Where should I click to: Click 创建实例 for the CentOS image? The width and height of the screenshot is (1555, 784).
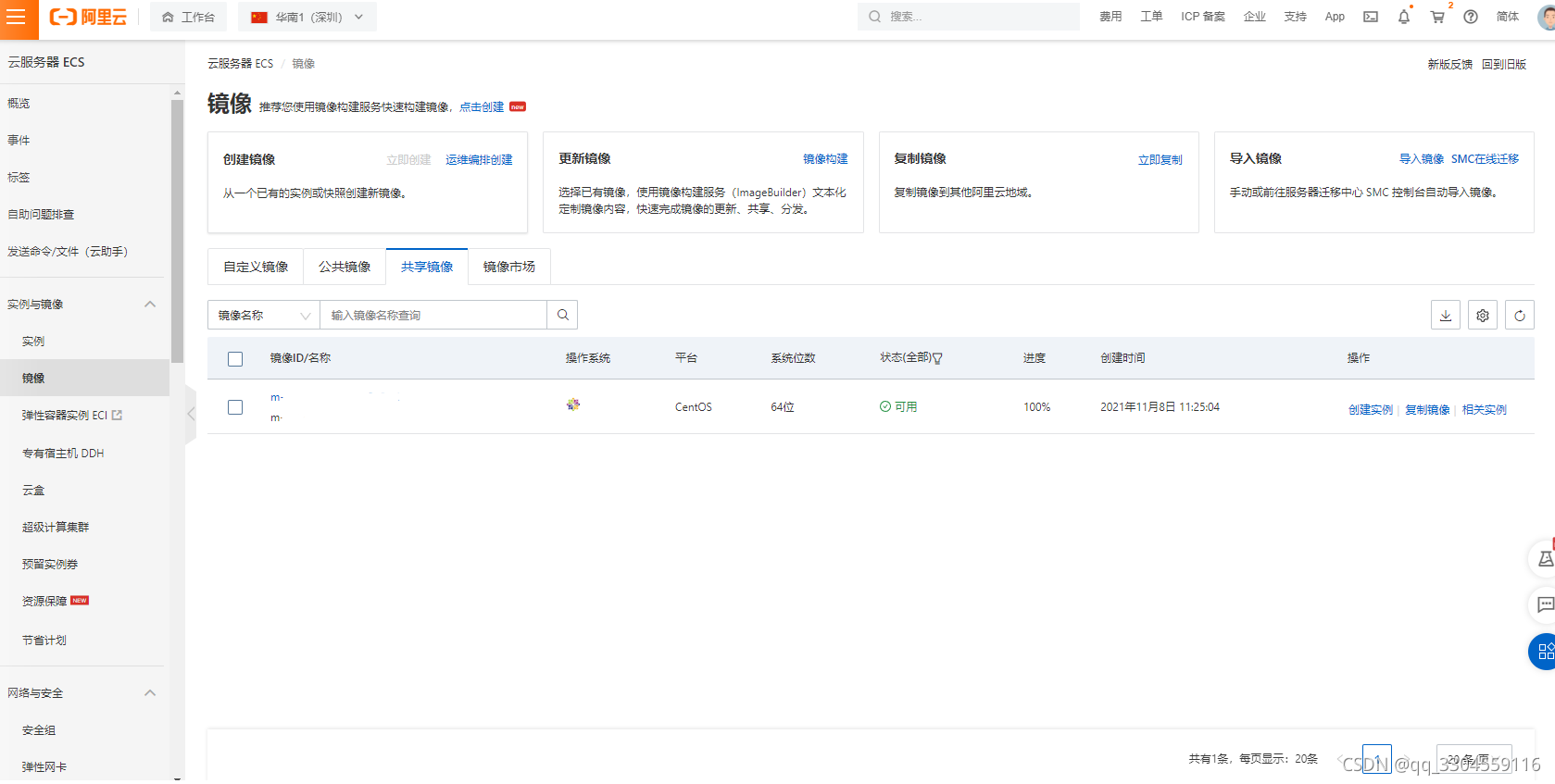pyautogui.click(x=1371, y=410)
